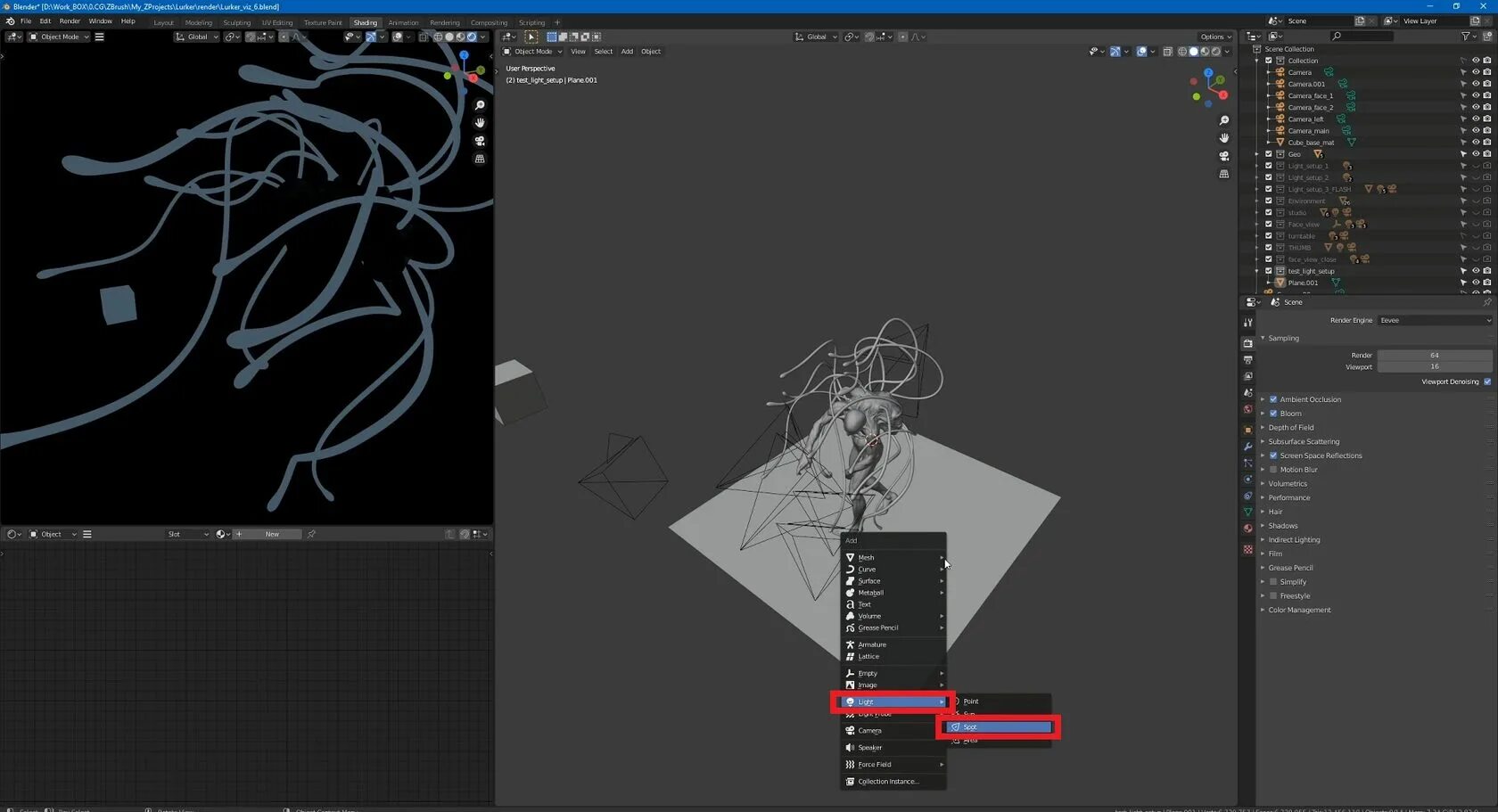Toggle X-ray icon in right viewport header
Viewport: 1498px width, 812px height.
coord(1167,52)
